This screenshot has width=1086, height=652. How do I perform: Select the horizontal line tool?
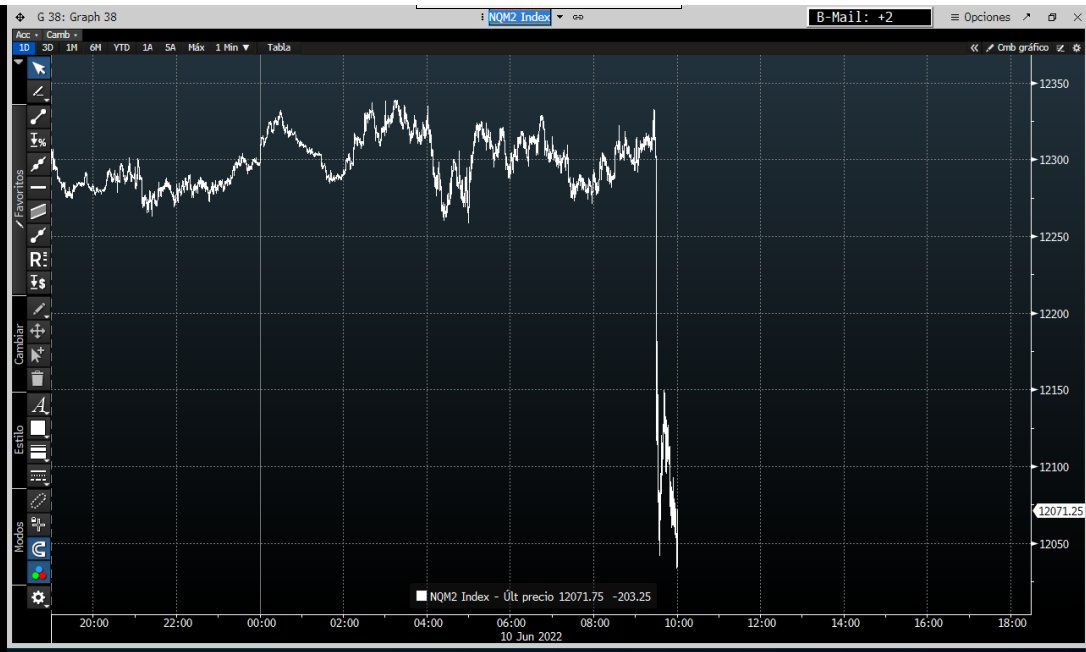pos(38,187)
